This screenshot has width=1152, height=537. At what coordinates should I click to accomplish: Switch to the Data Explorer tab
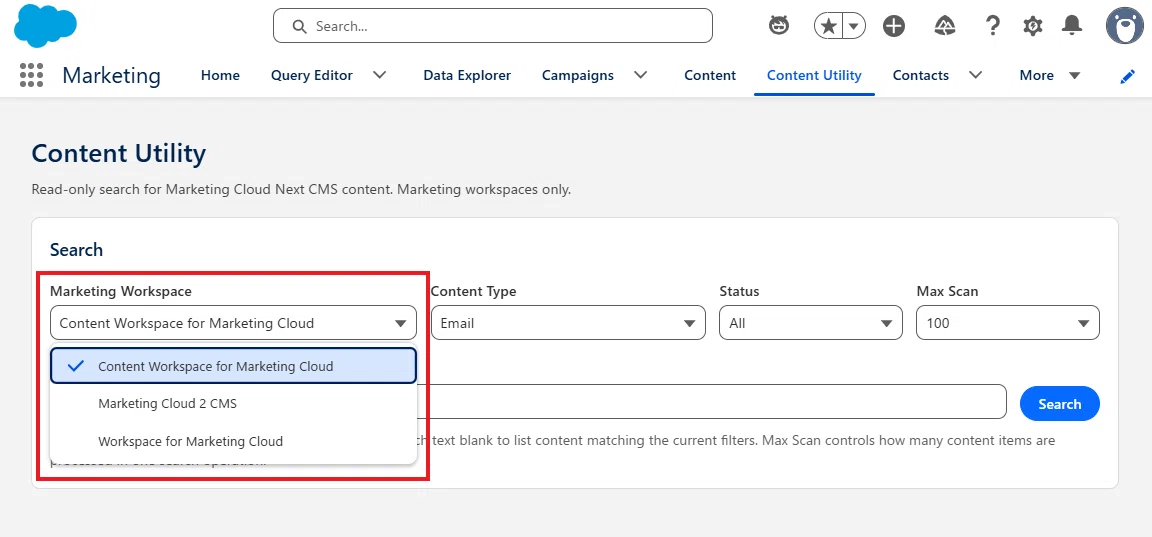pyautogui.click(x=467, y=75)
